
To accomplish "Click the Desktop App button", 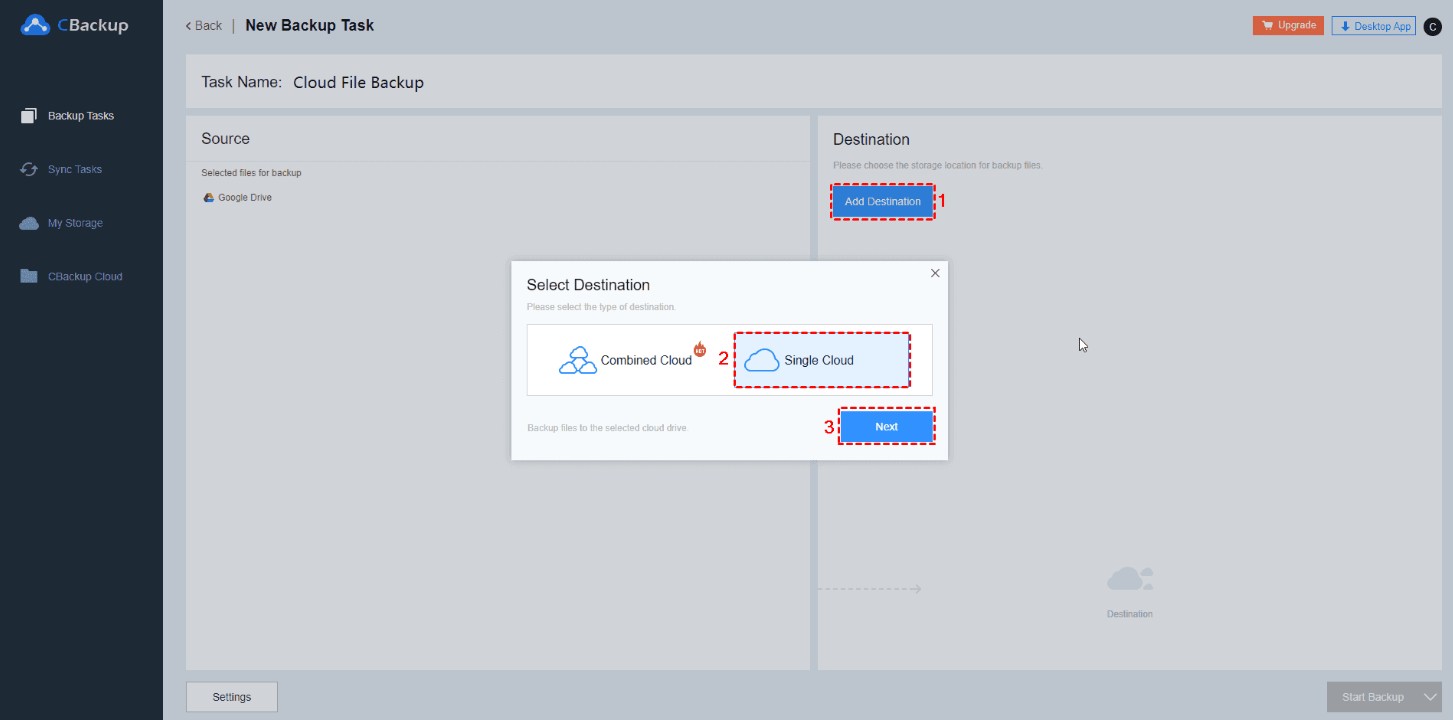I will click(1375, 26).
